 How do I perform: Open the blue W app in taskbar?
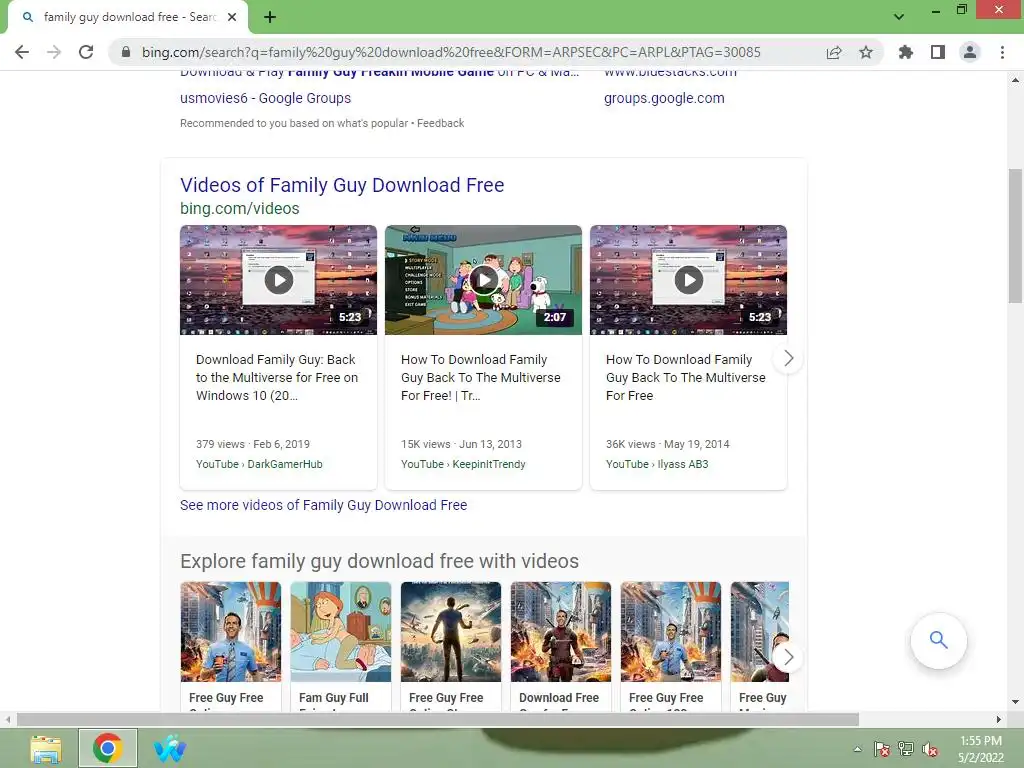point(170,748)
